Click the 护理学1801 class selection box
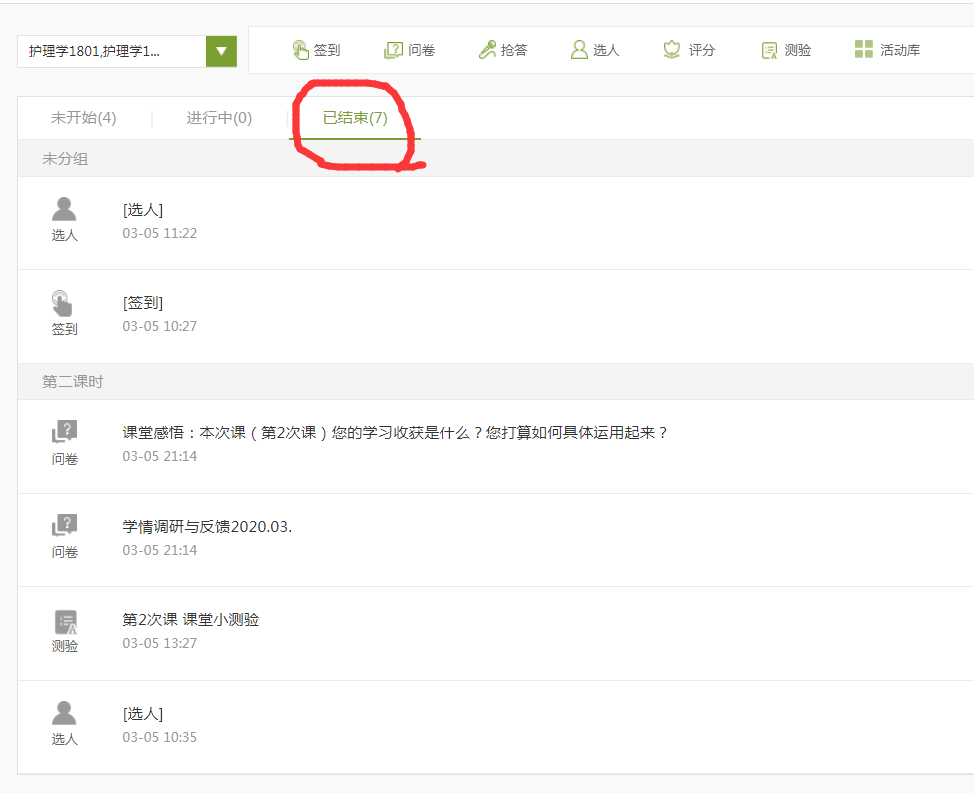The height and width of the screenshot is (793, 974). coord(111,51)
